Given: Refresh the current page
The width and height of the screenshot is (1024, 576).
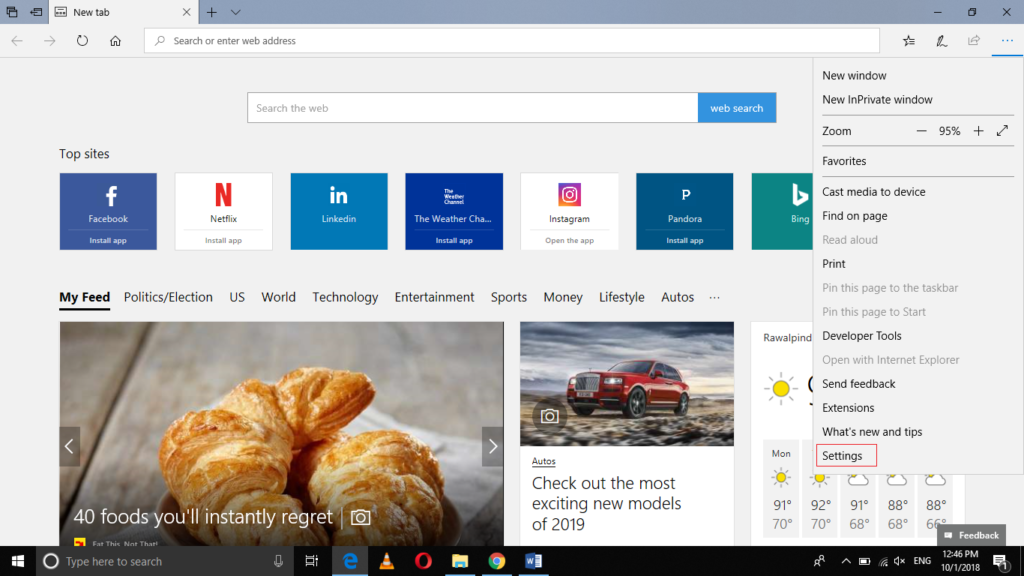Looking at the screenshot, I should pos(82,40).
